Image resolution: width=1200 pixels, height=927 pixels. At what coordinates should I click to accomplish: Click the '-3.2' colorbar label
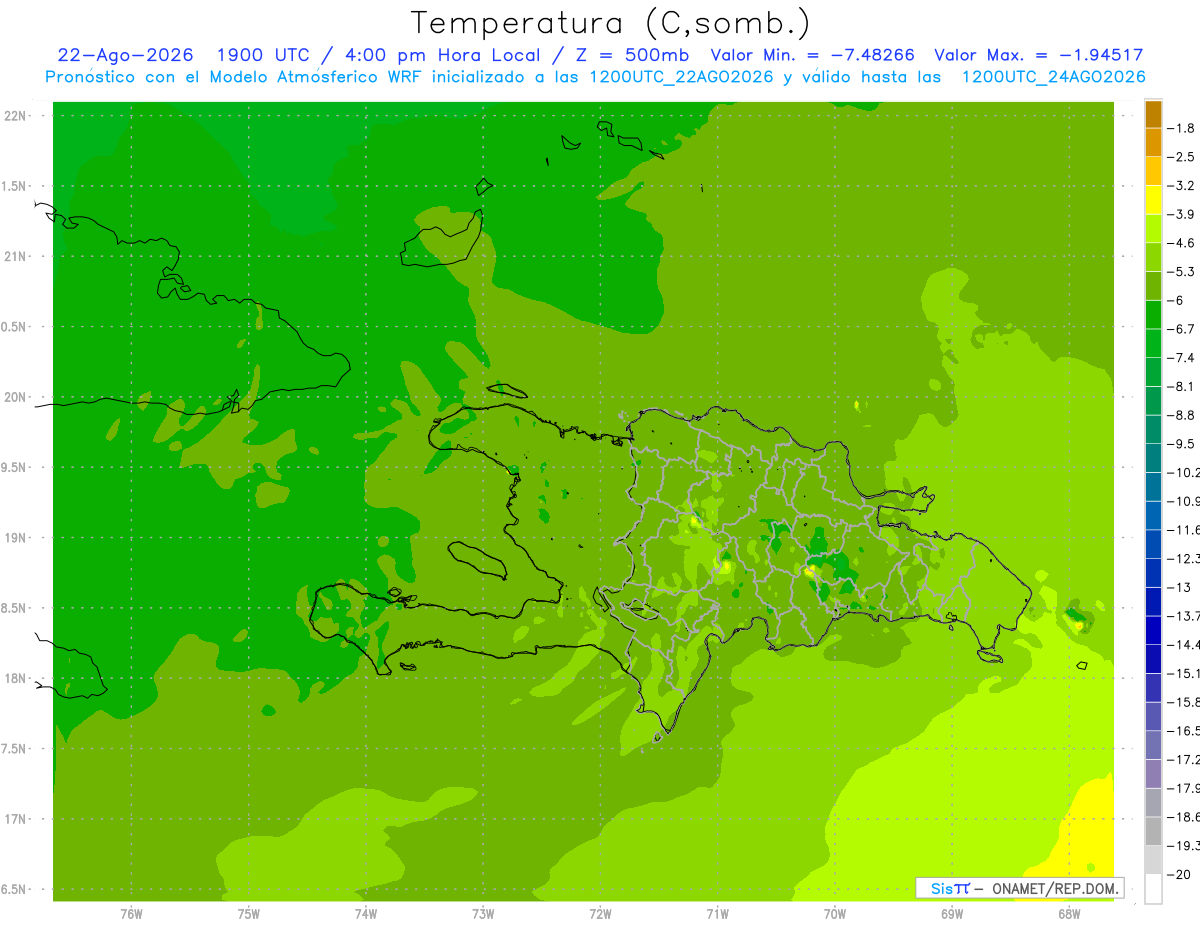(1182, 186)
